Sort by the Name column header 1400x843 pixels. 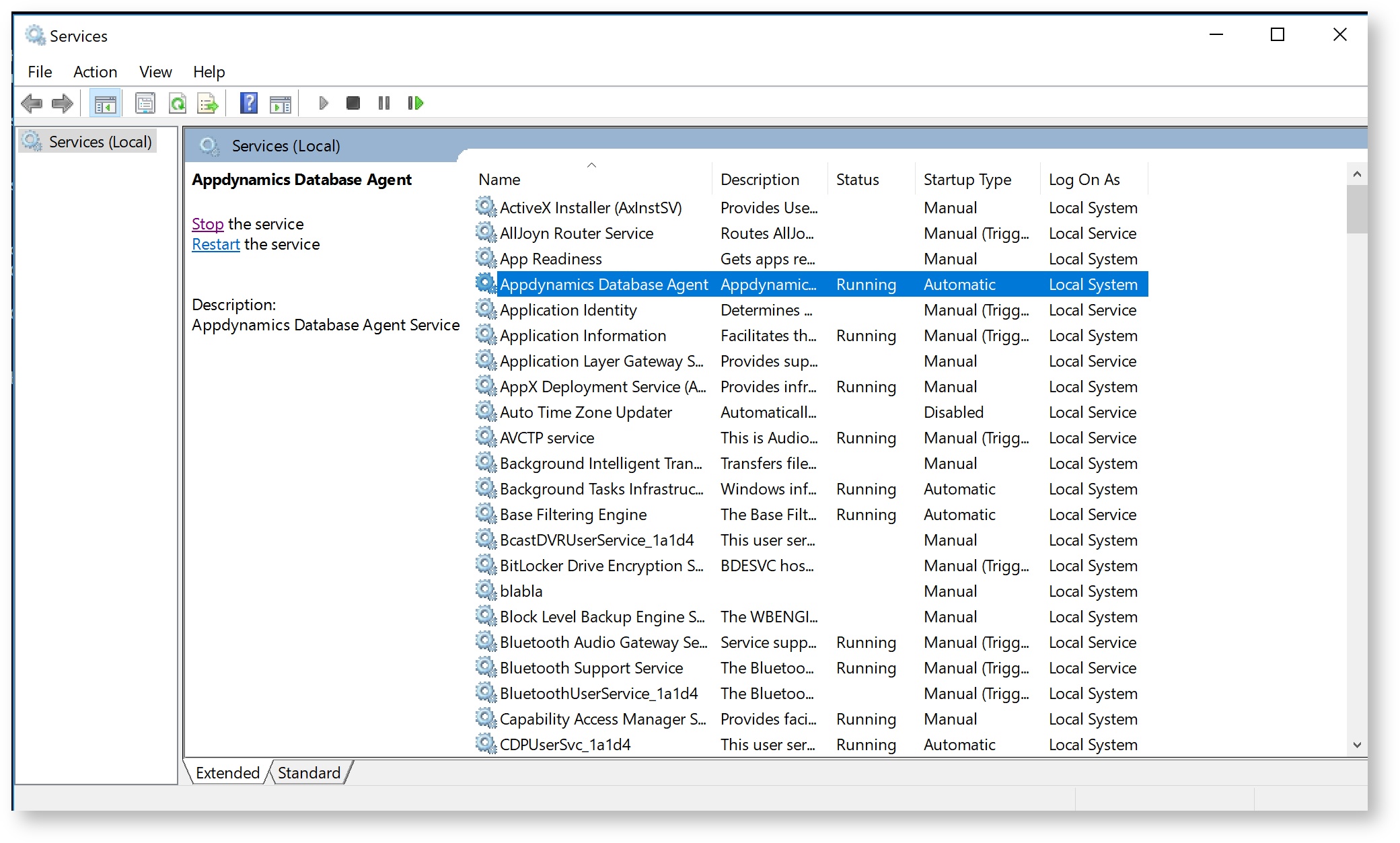(593, 180)
